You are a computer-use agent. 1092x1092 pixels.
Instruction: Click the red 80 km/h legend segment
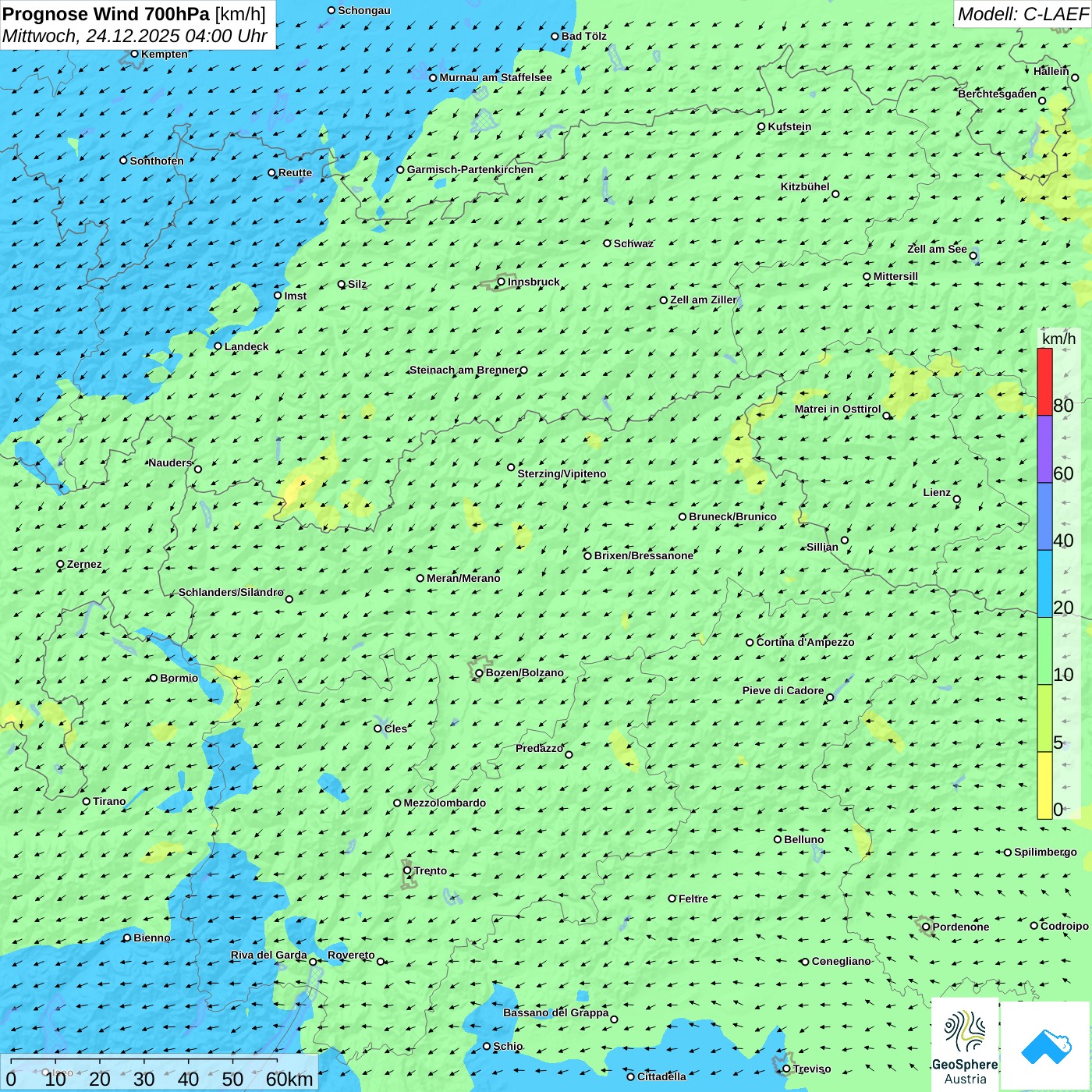[1044, 381]
